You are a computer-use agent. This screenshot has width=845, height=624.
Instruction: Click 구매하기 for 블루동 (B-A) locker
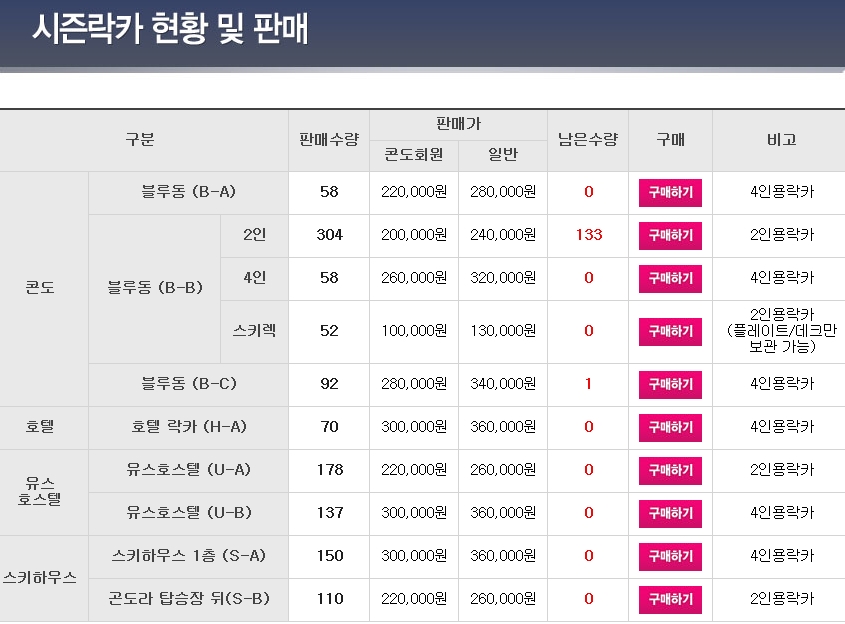[670, 192]
